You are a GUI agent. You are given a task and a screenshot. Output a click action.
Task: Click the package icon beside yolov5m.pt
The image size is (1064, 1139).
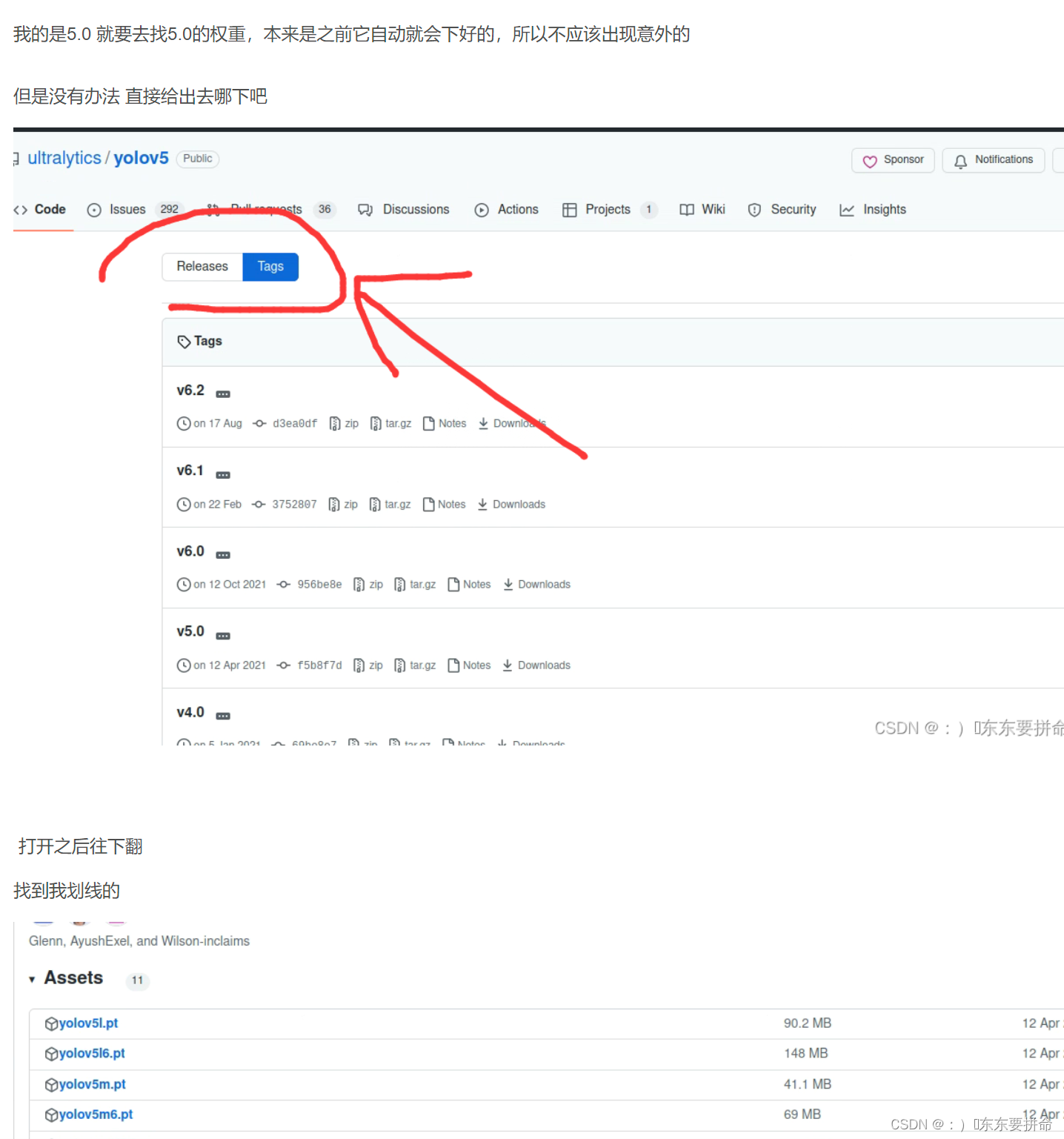51,1085
